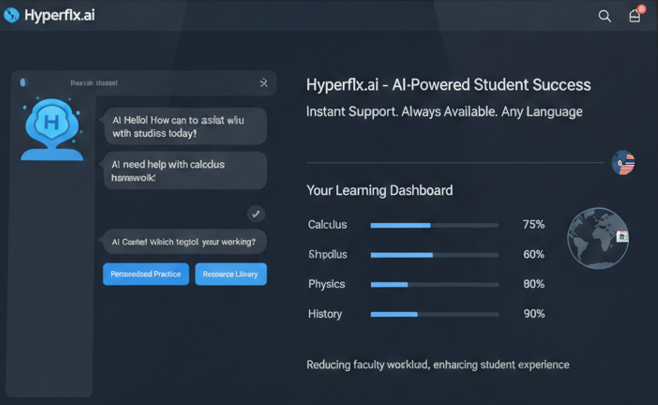Viewport: 658px width, 405px height.
Task: Click the '90%' value
Action: pyautogui.click(x=534, y=314)
